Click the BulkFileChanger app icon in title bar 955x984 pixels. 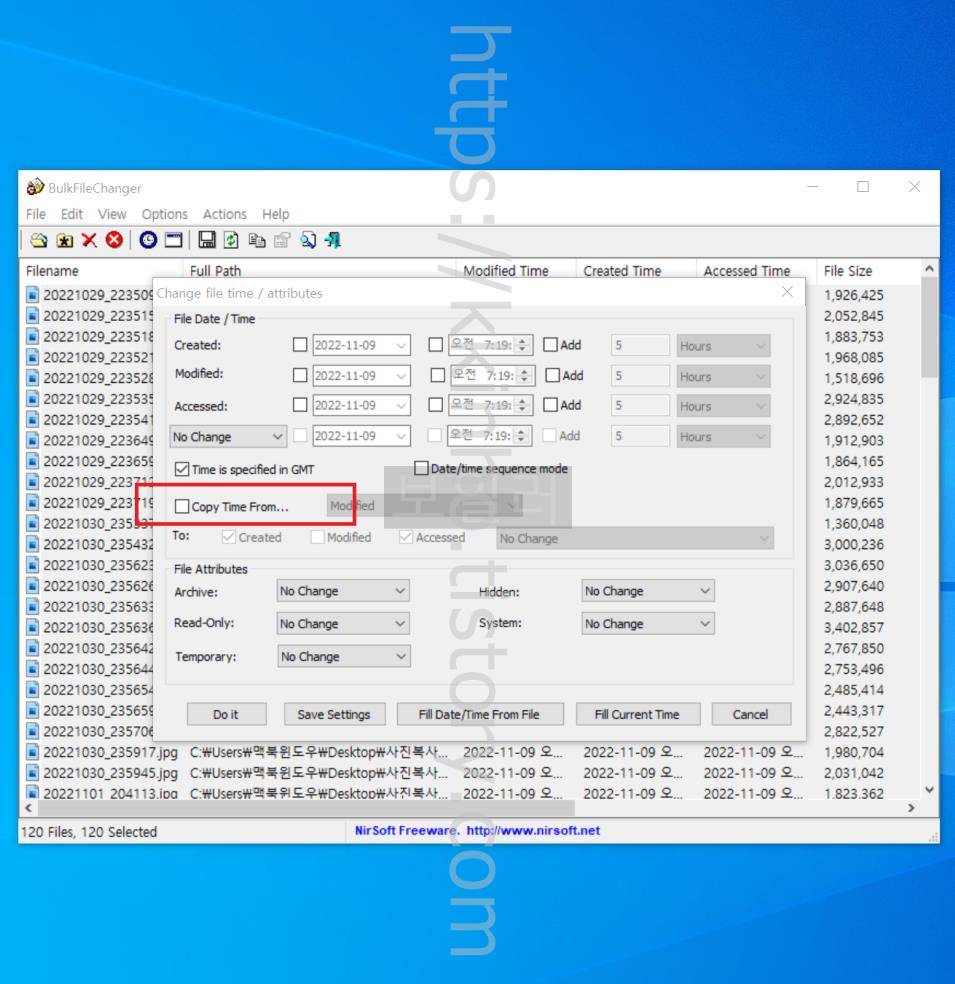[x=35, y=187]
